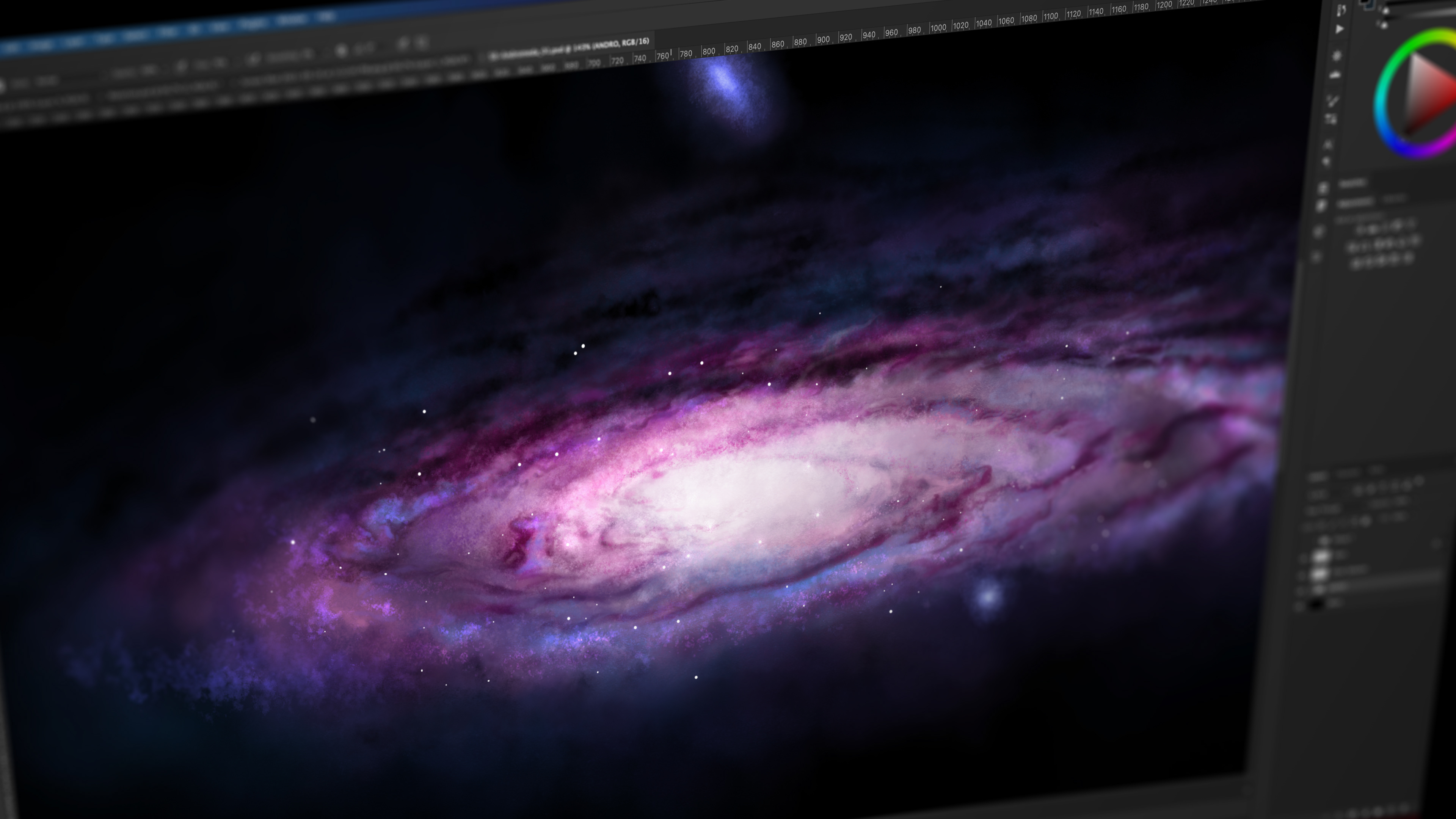Select the top layer's white thumbnail

tap(1321, 557)
